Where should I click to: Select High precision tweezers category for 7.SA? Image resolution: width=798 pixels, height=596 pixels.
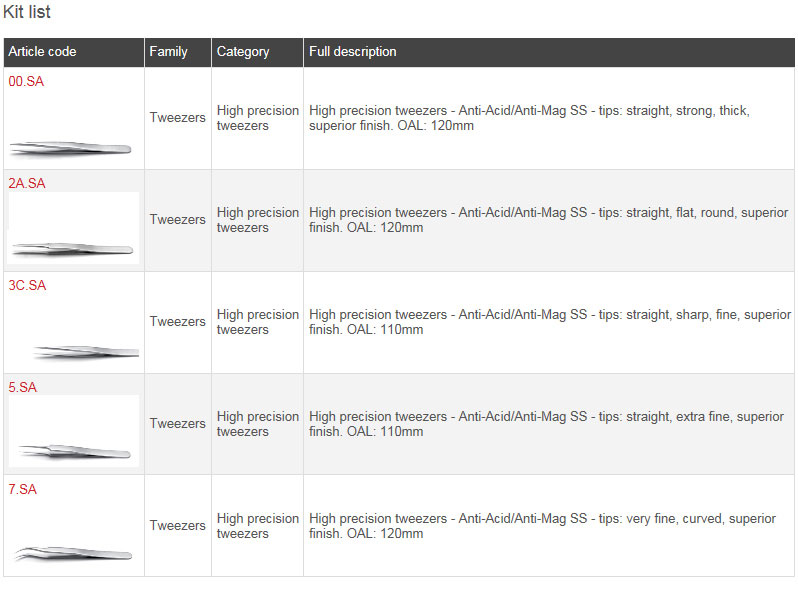(x=258, y=526)
